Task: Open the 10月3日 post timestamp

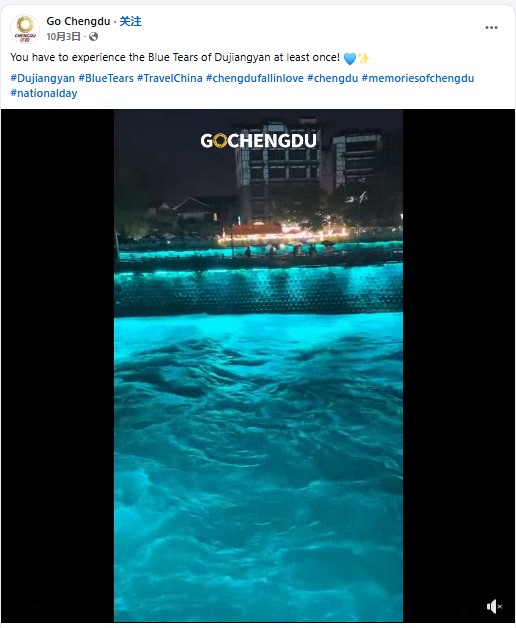Action: pyautogui.click(x=63, y=37)
